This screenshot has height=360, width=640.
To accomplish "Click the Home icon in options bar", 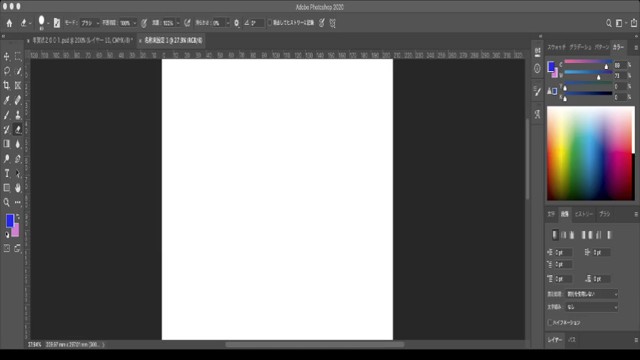I will click(x=9, y=23).
